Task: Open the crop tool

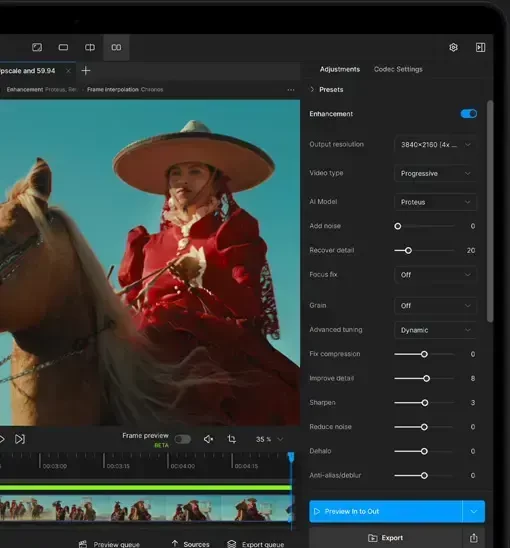Action: 232,439
